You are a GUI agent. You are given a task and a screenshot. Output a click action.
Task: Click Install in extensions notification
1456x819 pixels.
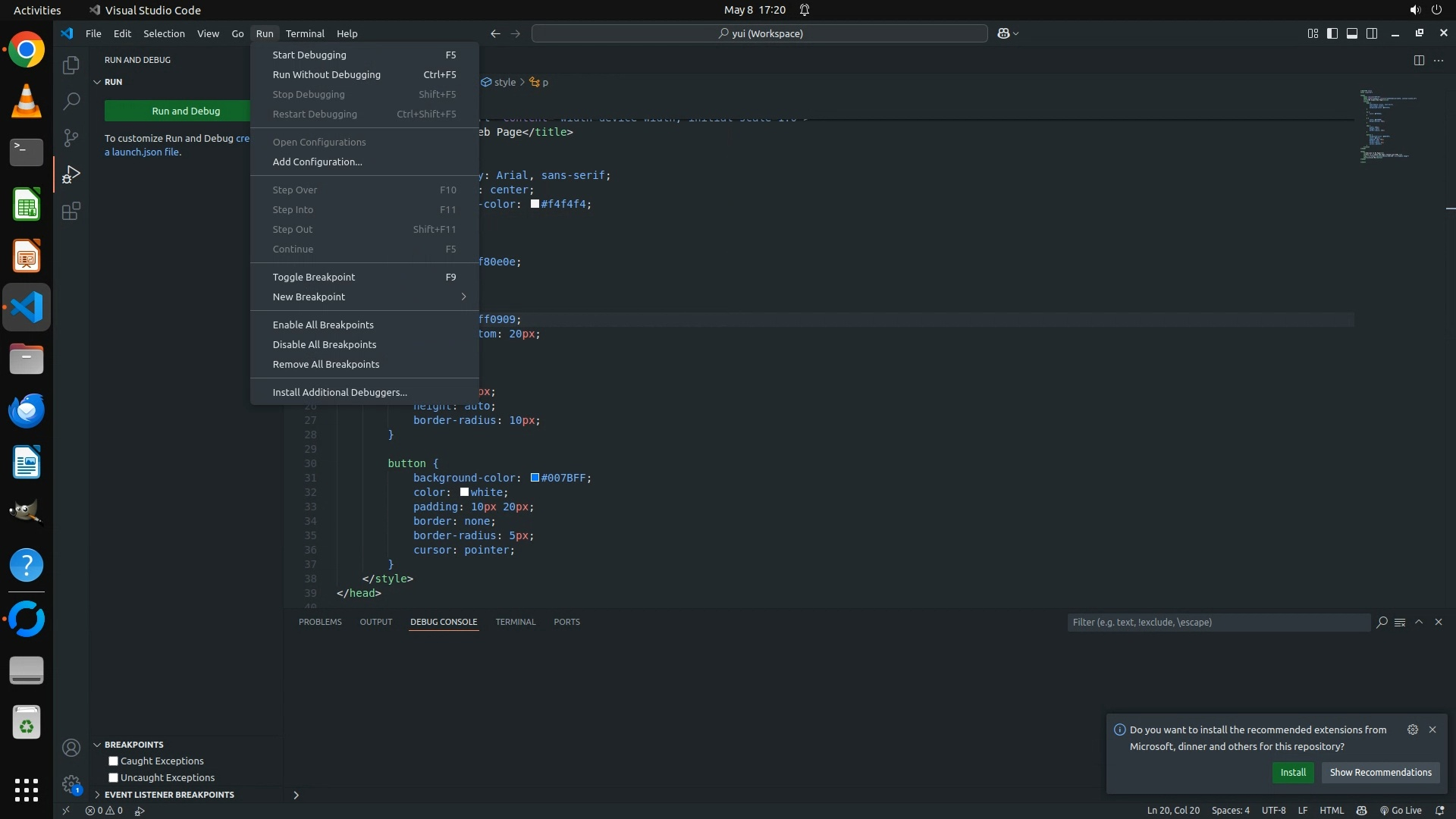(x=1292, y=773)
